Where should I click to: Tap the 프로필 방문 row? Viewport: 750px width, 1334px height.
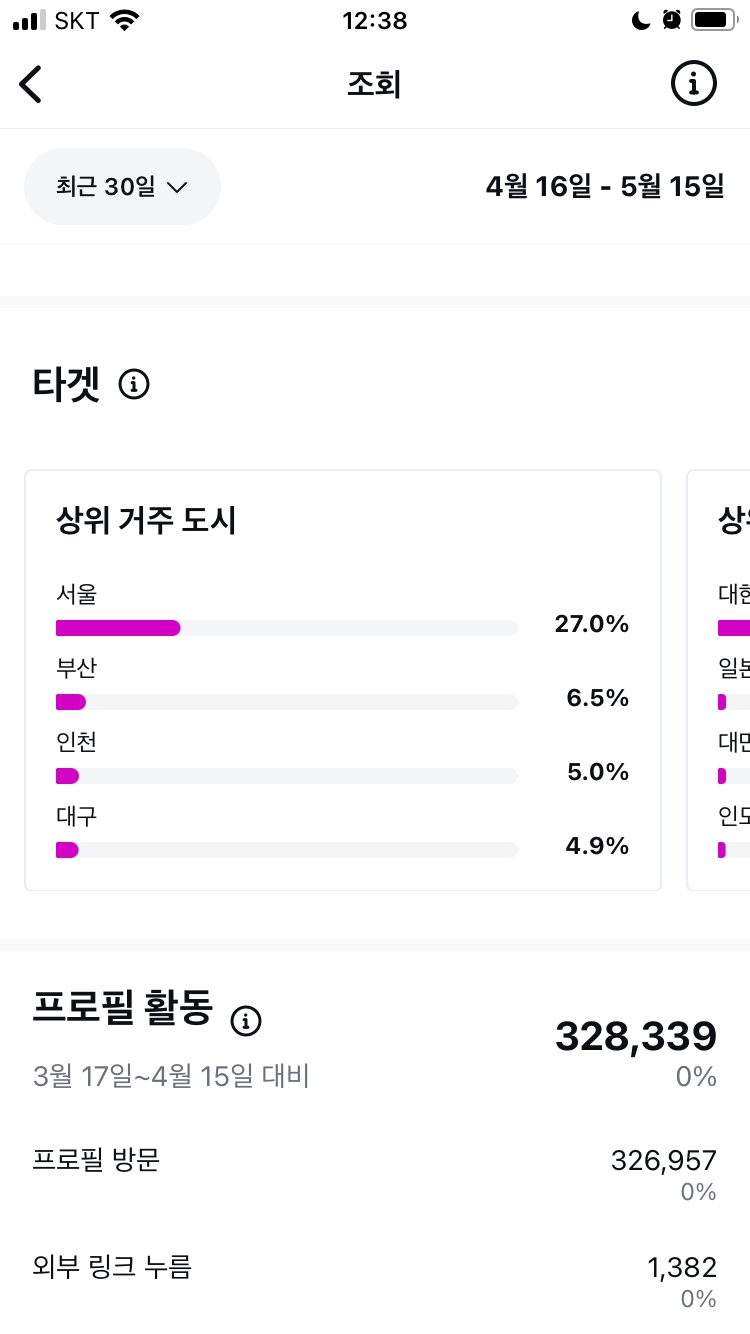[375, 1174]
